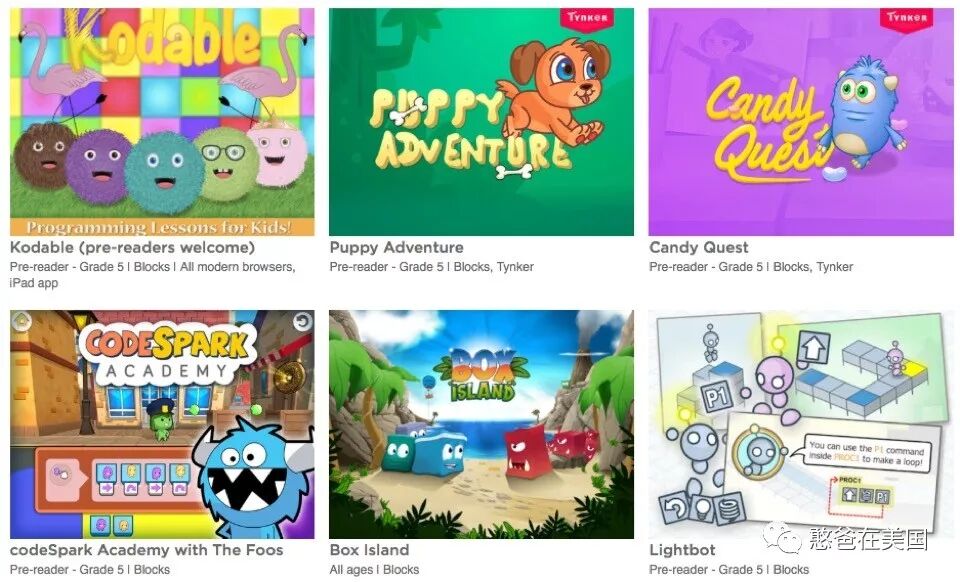This screenshot has height=582, width=960.
Task: Open the "Puppy Adventure" title link
Action: (x=397, y=247)
